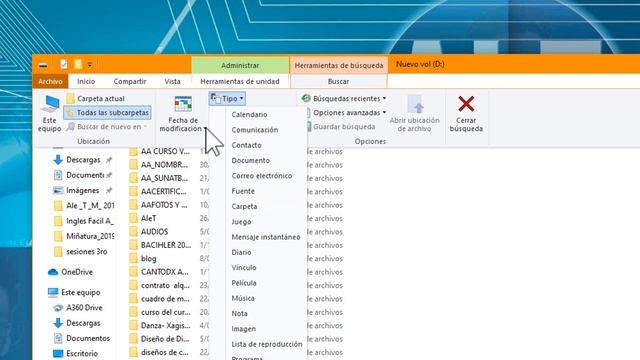Click Herramientas de búsqueda contextual header
This screenshot has height=360, width=640.
[x=339, y=65]
